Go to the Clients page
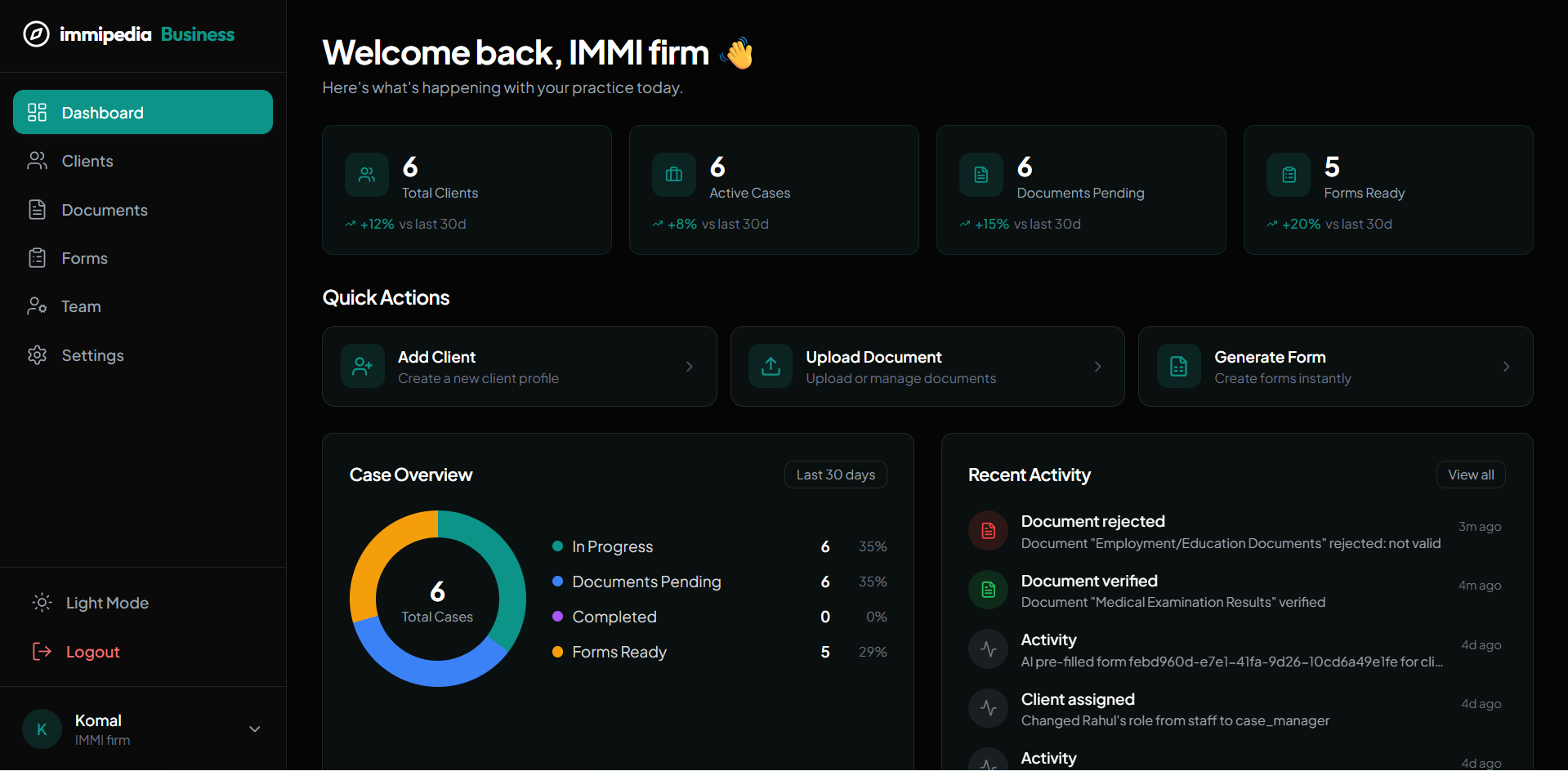The width and height of the screenshot is (1568, 771). pyautogui.click(x=143, y=161)
